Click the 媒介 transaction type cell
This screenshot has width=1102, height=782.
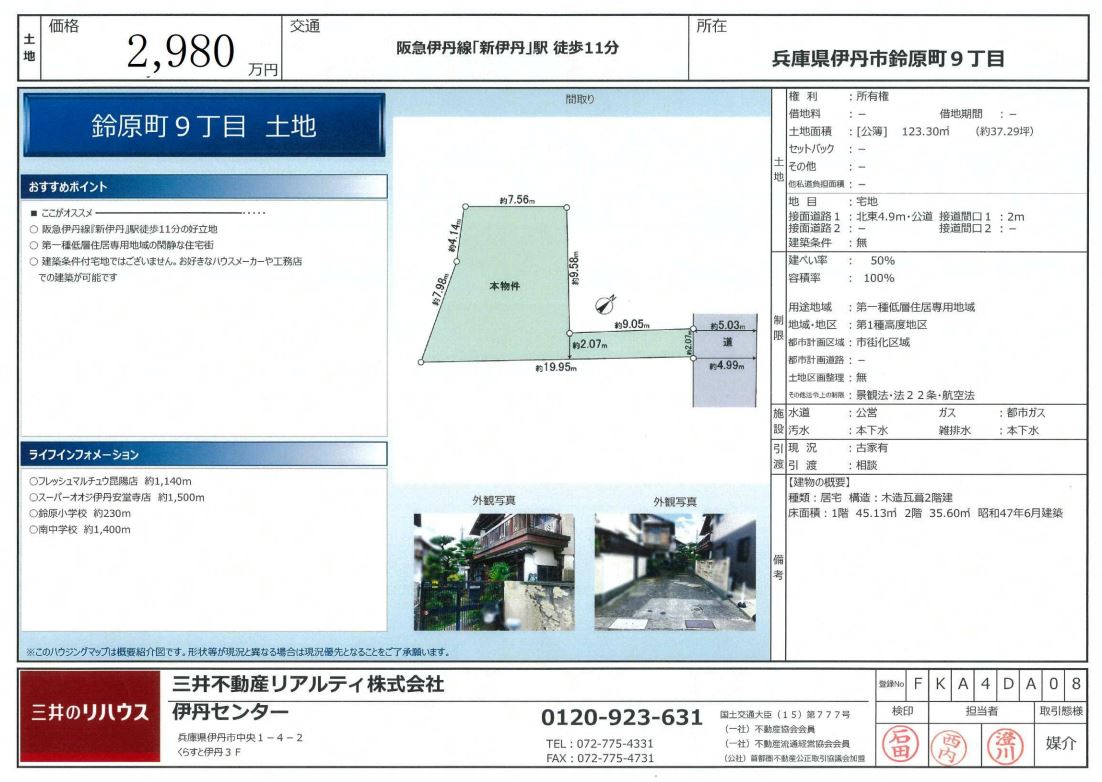pyautogui.click(x=1061, y=743)
